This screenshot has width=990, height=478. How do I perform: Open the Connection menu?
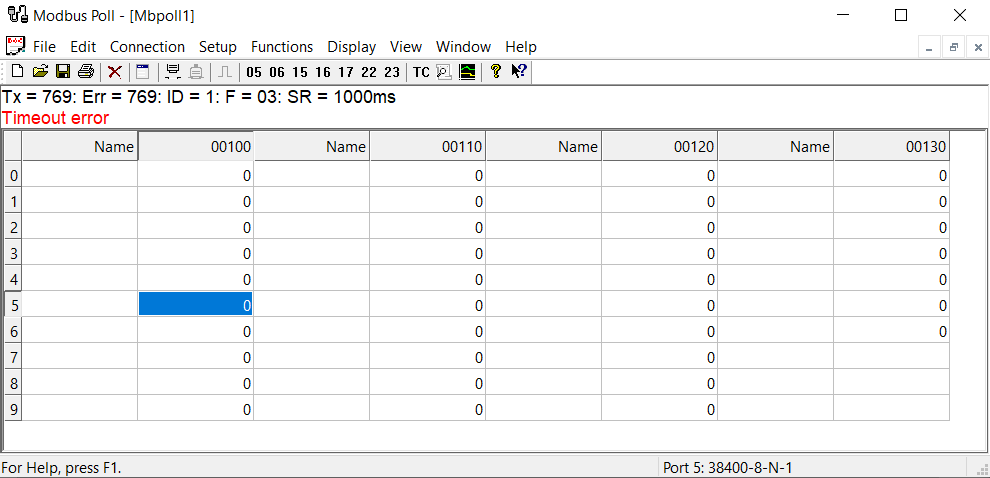click(147, 47)
